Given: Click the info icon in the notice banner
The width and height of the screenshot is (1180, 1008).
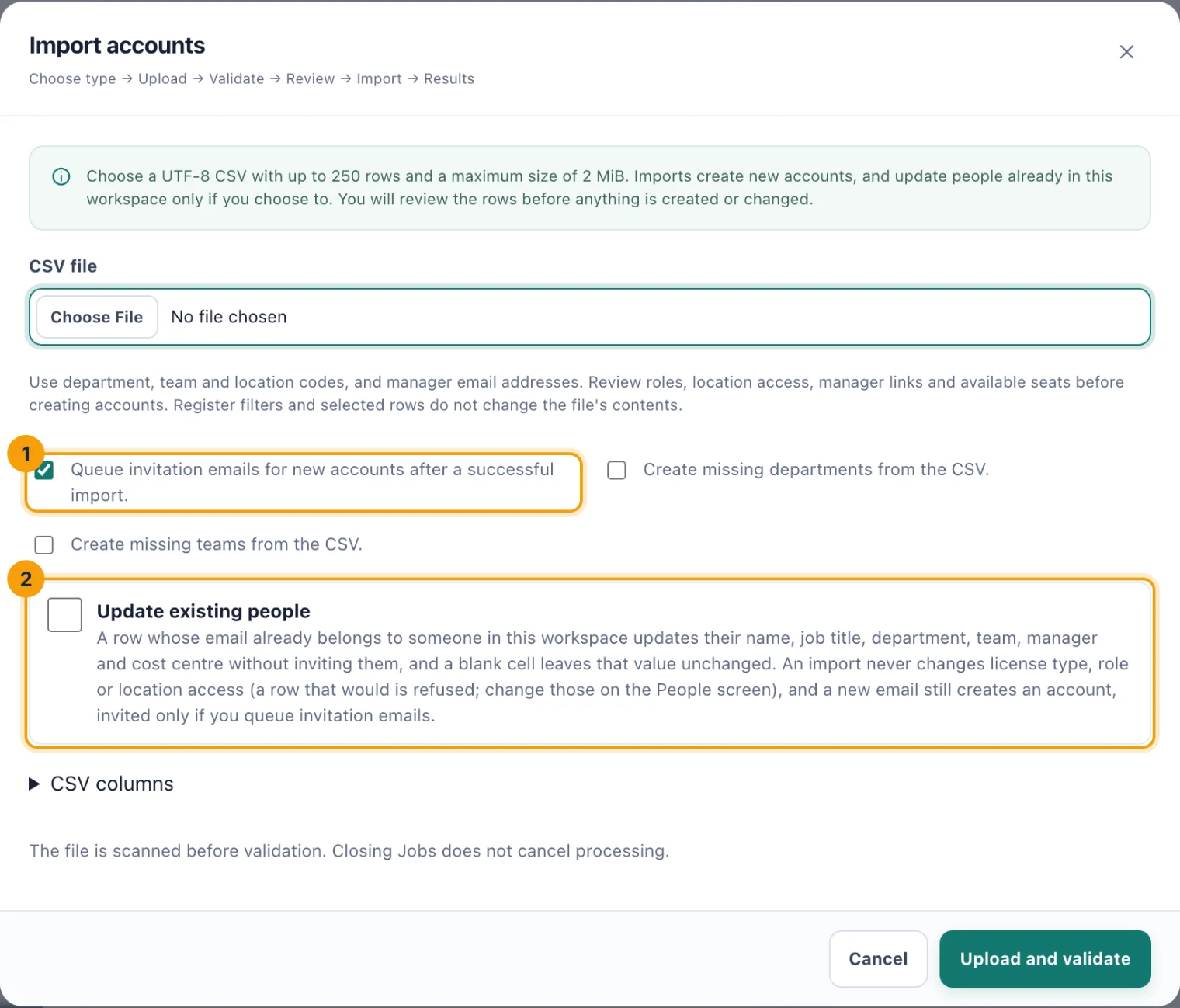Looking at the screenshot, I should (x=61, y=176).
